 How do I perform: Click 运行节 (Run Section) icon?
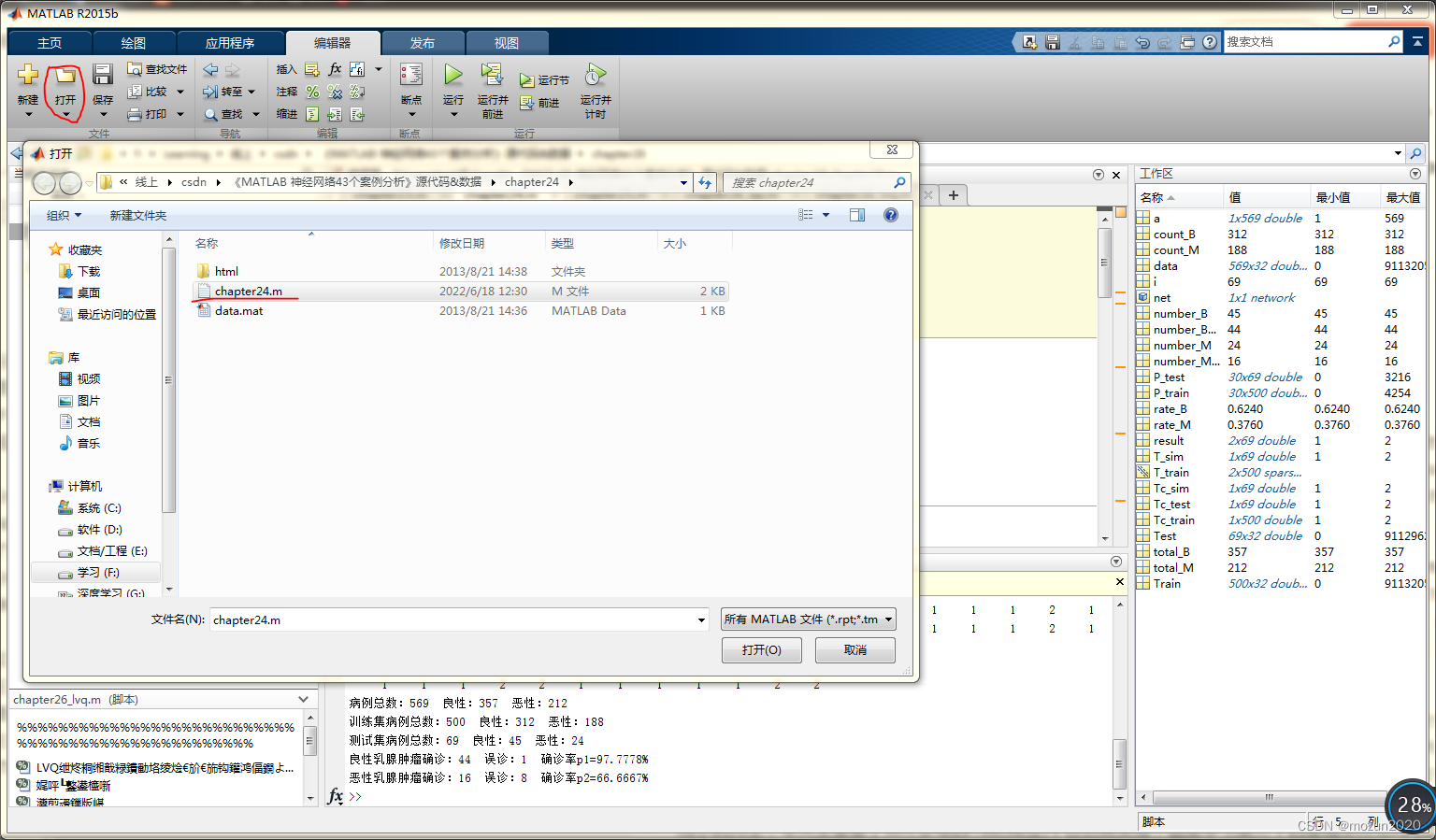click(527, 80)
